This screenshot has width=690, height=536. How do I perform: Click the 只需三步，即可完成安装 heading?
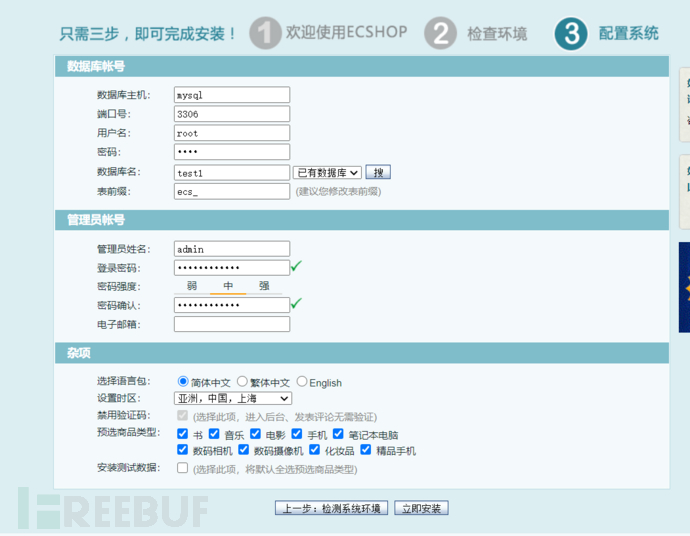click(148, 33)
